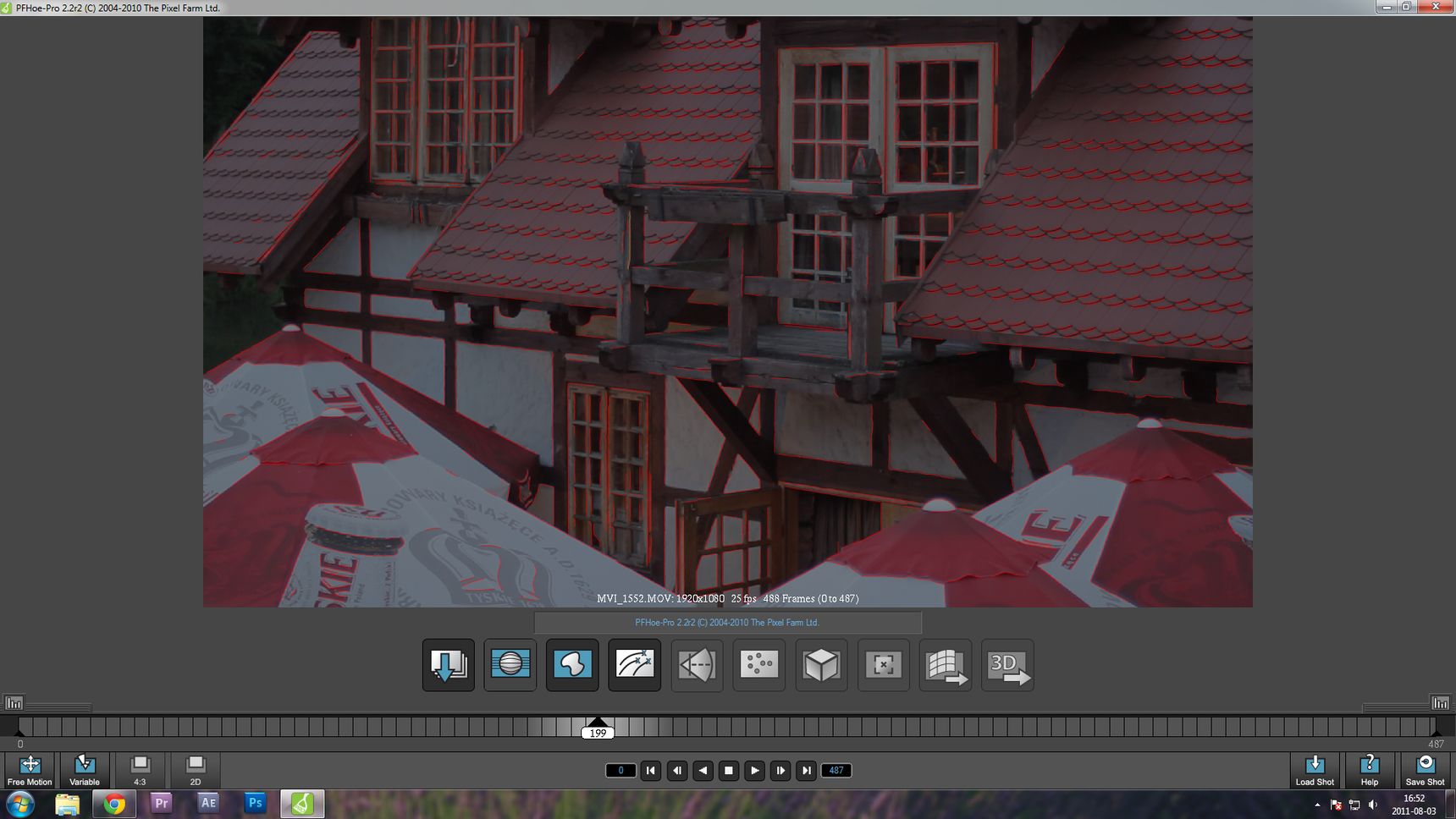Stop playback
Viewport: 1456px width, 819px height.
pos(729,771)
